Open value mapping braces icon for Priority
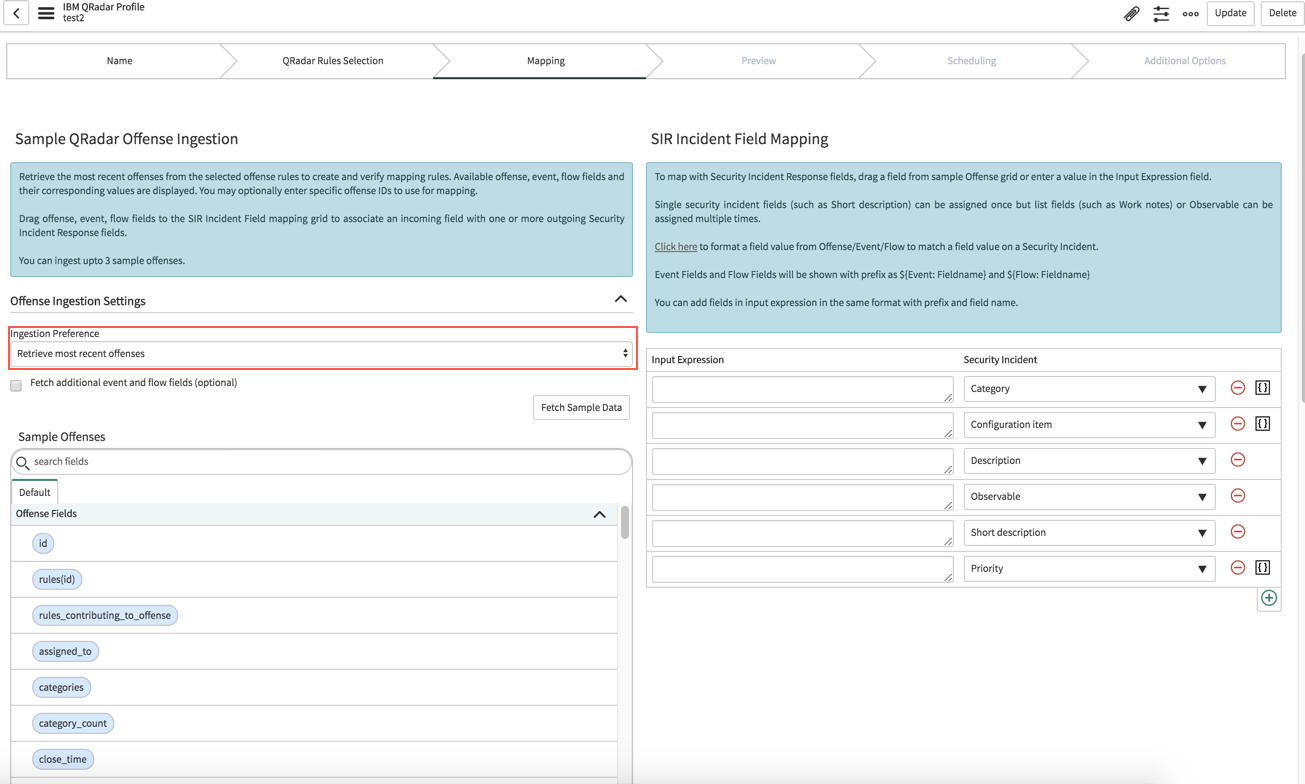 point(1263,568)
